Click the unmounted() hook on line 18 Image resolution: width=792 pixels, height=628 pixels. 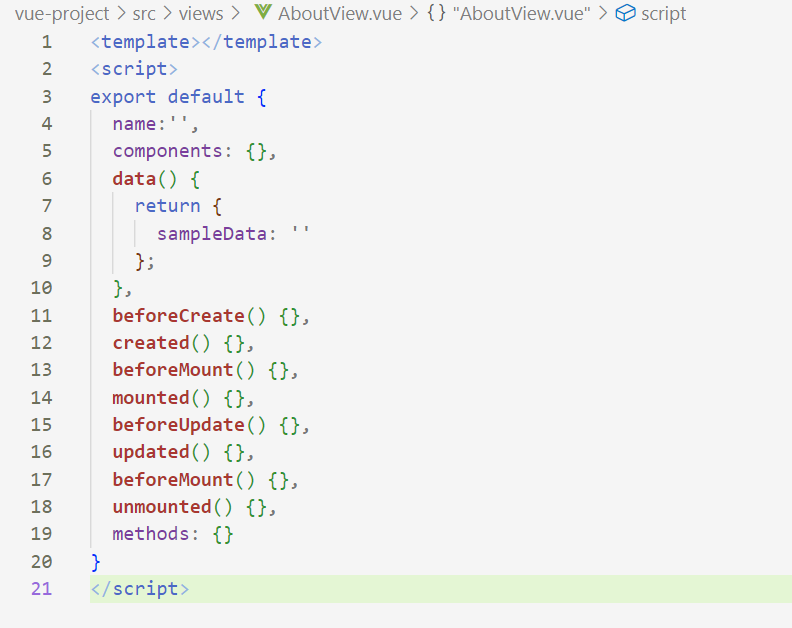[173, 507]
